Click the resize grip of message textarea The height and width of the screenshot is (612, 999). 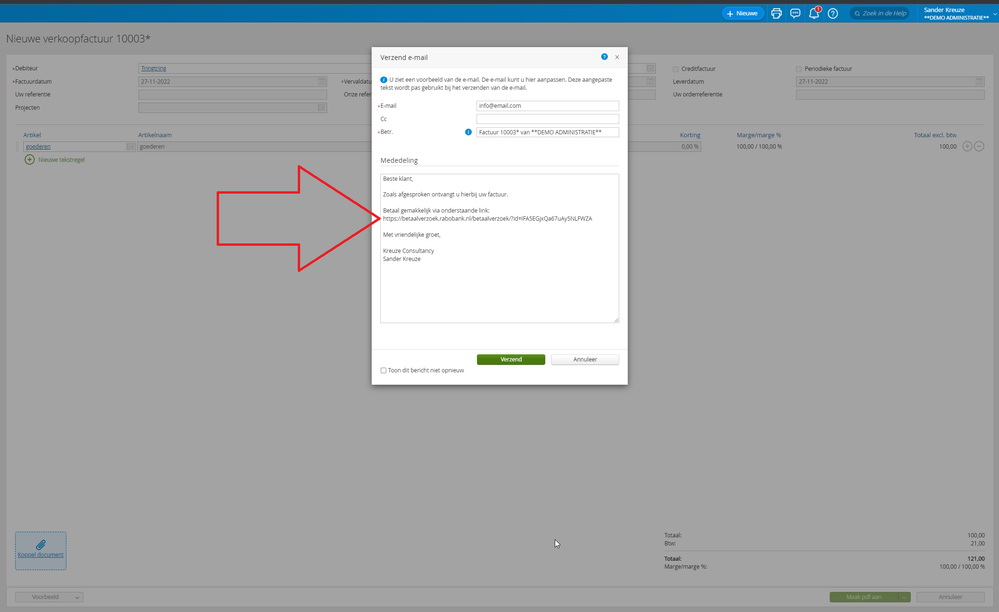(x=615, y=320)
